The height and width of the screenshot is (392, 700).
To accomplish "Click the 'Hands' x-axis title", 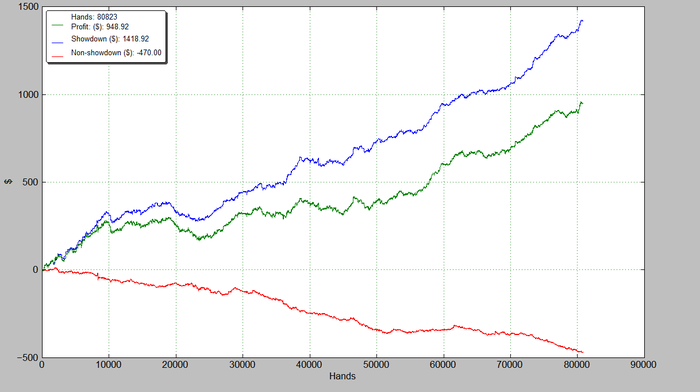I will [x=342, y=376].
